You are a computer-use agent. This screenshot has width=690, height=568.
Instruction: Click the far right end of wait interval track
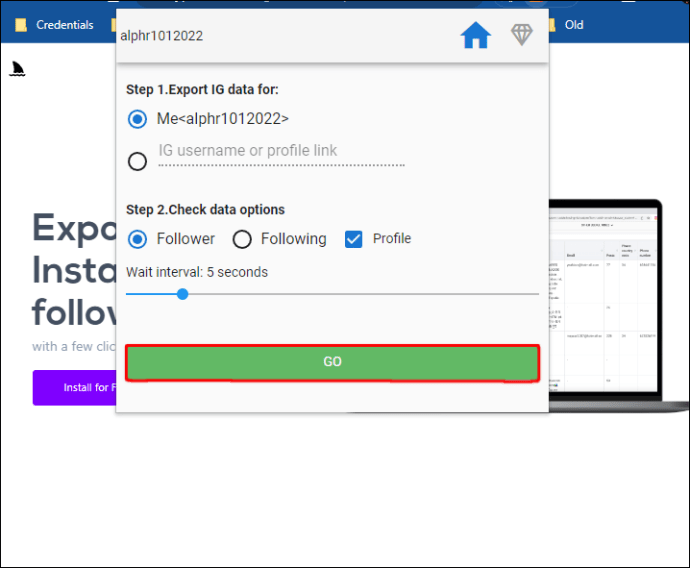536,294
